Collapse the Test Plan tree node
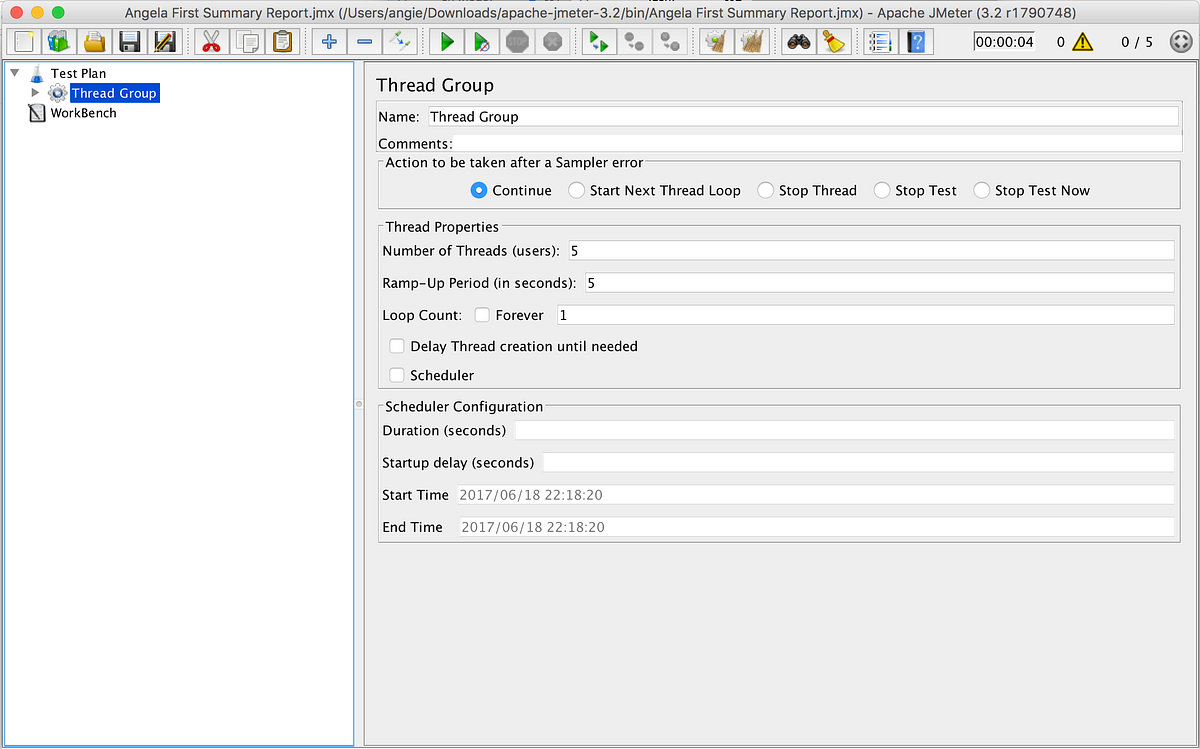The height and width of the screenshot is (749, 1200). tap(16, 72)
